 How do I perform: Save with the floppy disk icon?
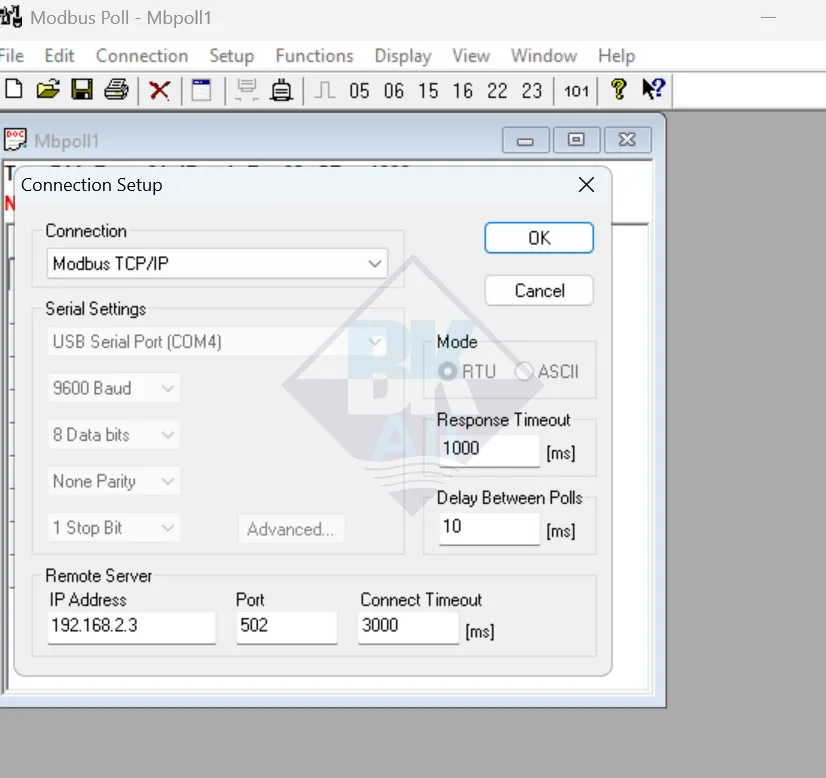tap(82, 89)
